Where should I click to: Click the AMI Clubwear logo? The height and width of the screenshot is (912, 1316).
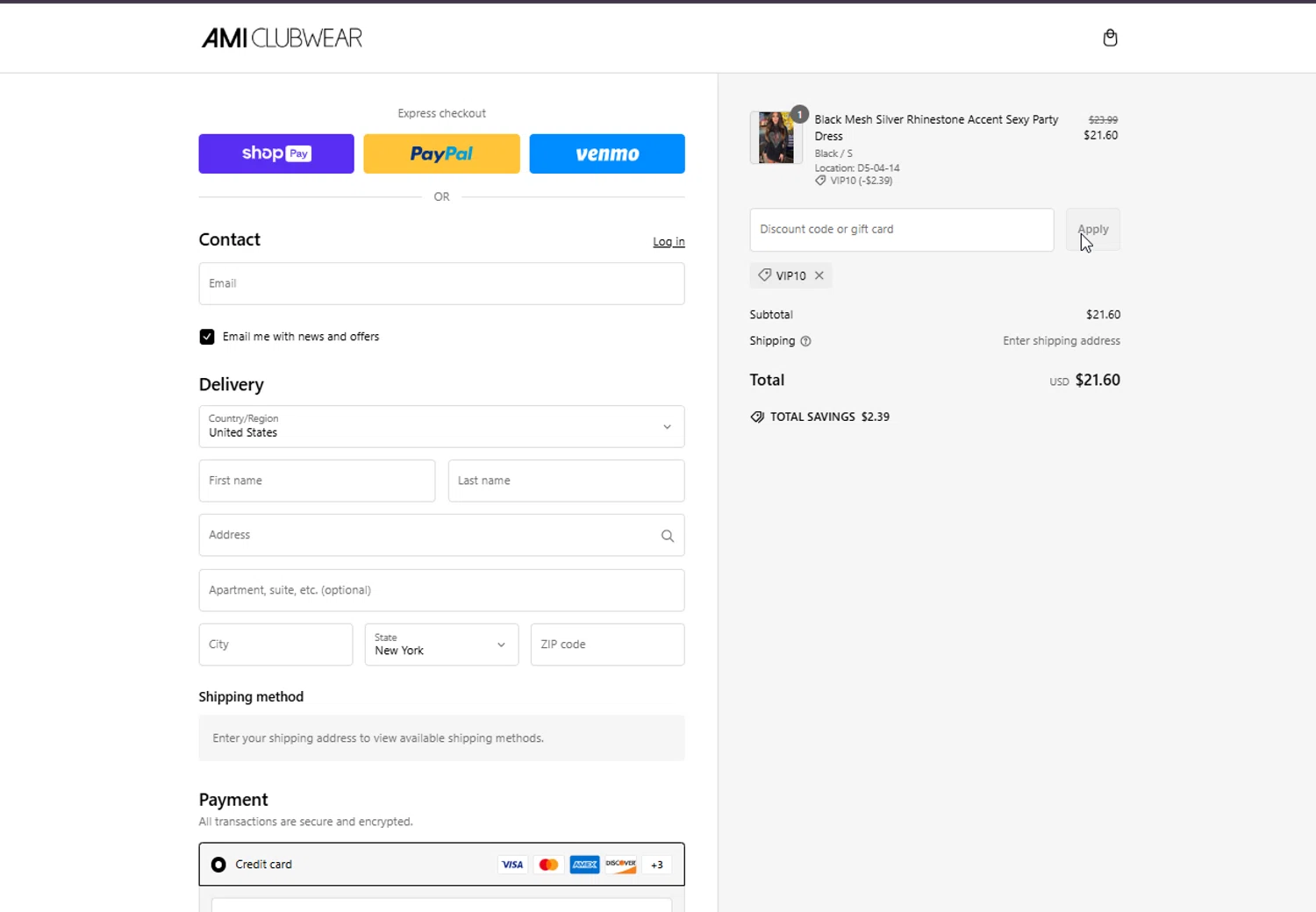click(x=282, y=38)
